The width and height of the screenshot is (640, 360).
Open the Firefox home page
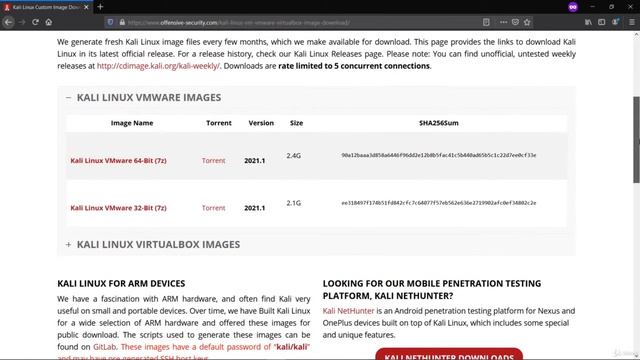49,22
